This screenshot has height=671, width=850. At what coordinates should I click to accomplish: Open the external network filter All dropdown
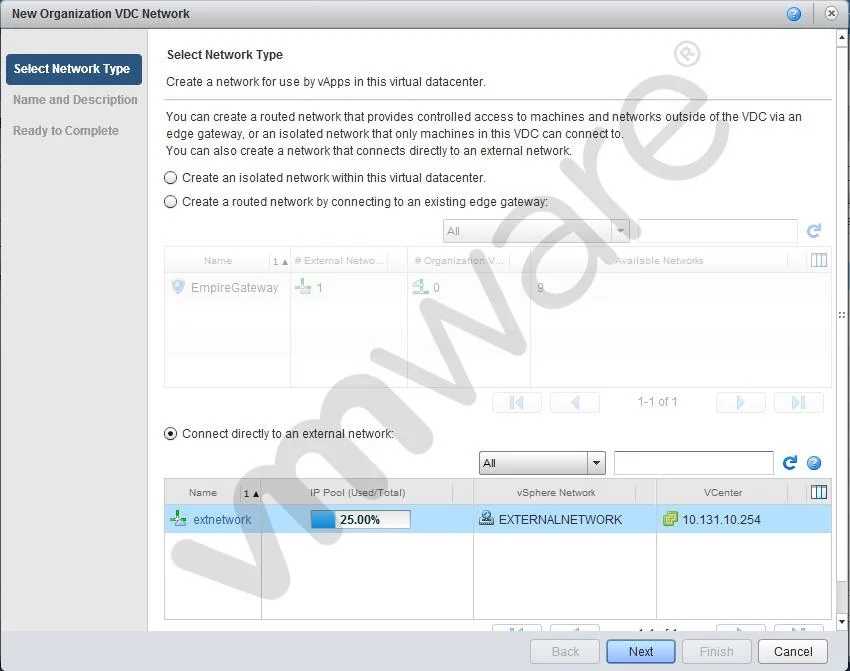(542, 463)
